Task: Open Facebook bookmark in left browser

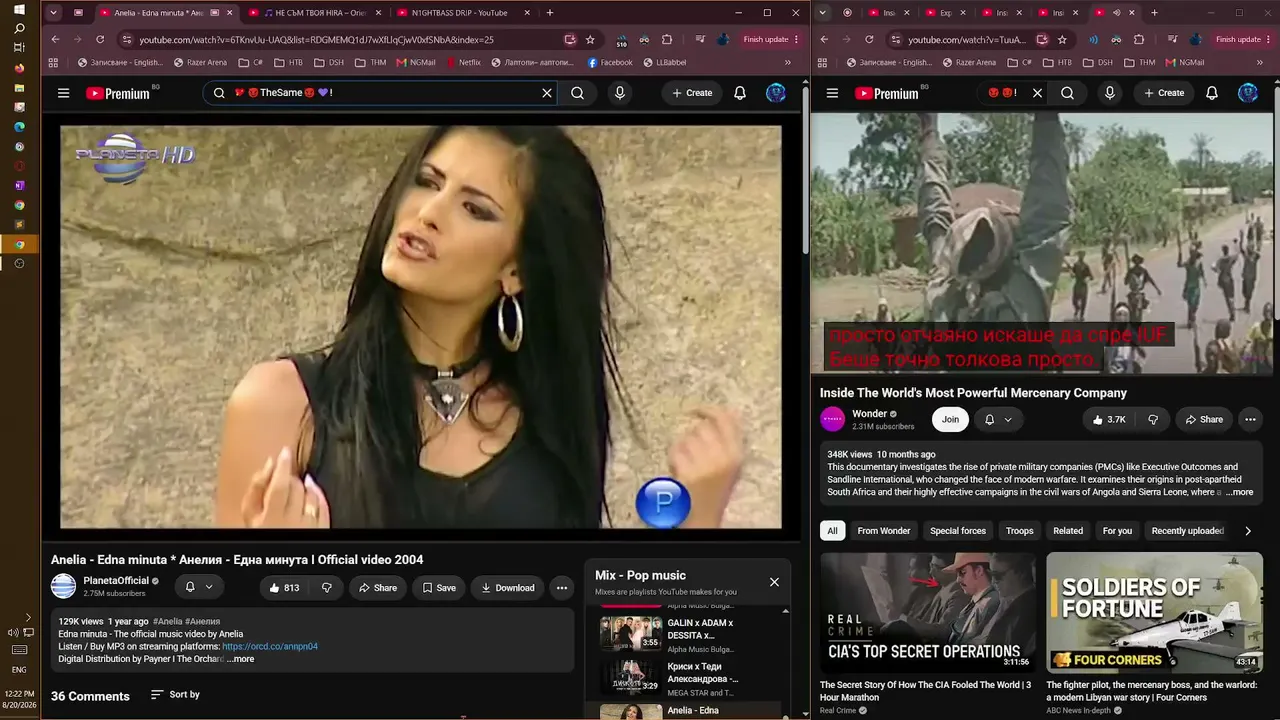Action: pos(610,62)
